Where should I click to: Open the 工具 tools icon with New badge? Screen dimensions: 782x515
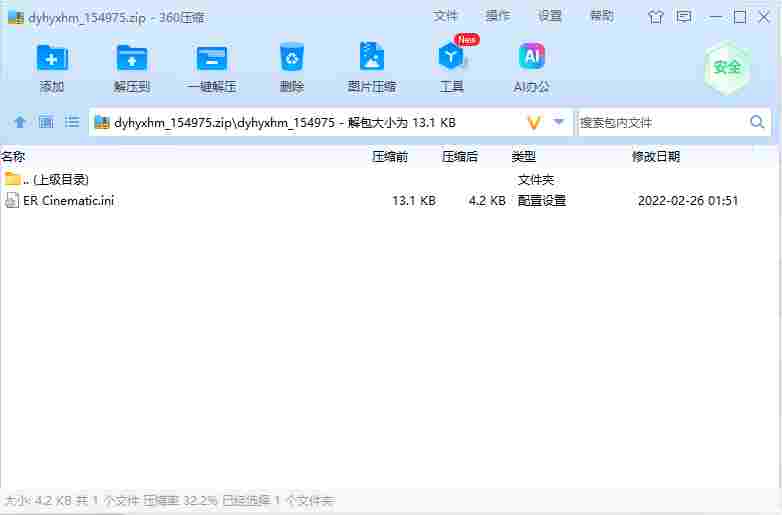tap(453, 56)
